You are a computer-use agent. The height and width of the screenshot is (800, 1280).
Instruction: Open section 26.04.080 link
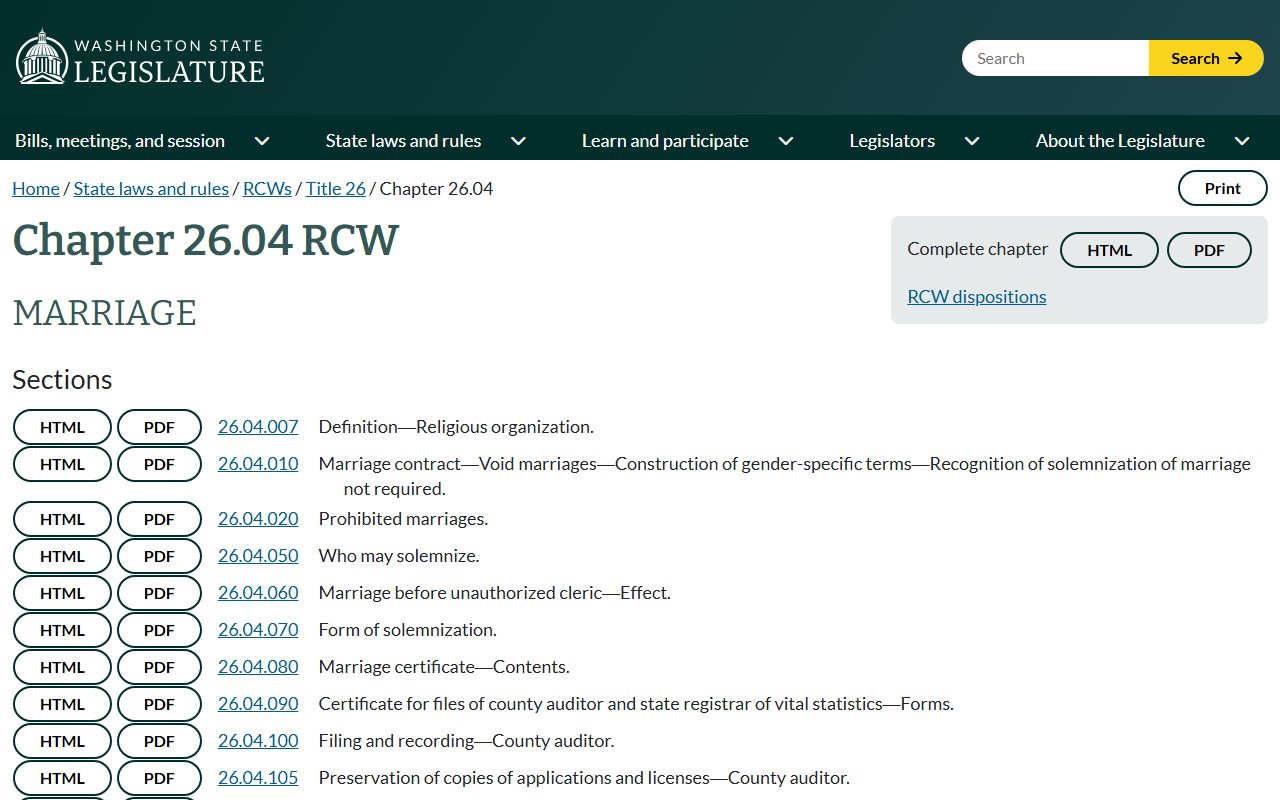258,667
